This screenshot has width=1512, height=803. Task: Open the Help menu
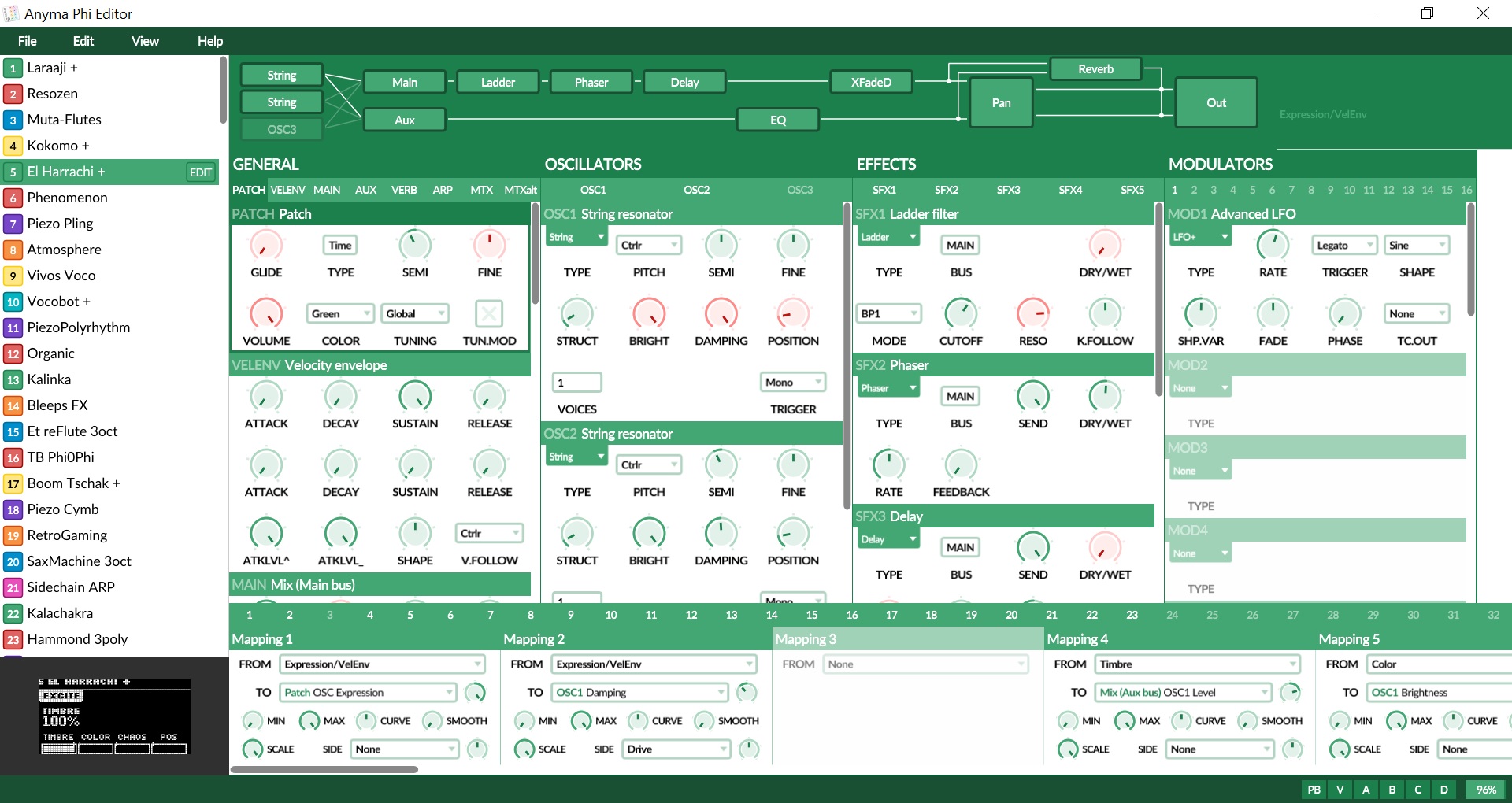pyautogui.click(x=210, y=41)
